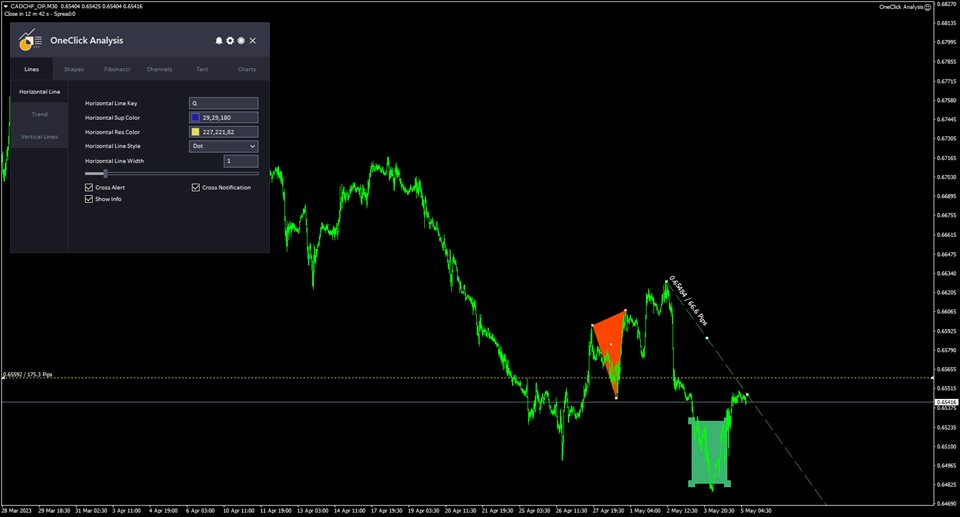Screen dimensions: 960x517
Task: Select Vertical Lines in the side list
Action: (39, 137)
